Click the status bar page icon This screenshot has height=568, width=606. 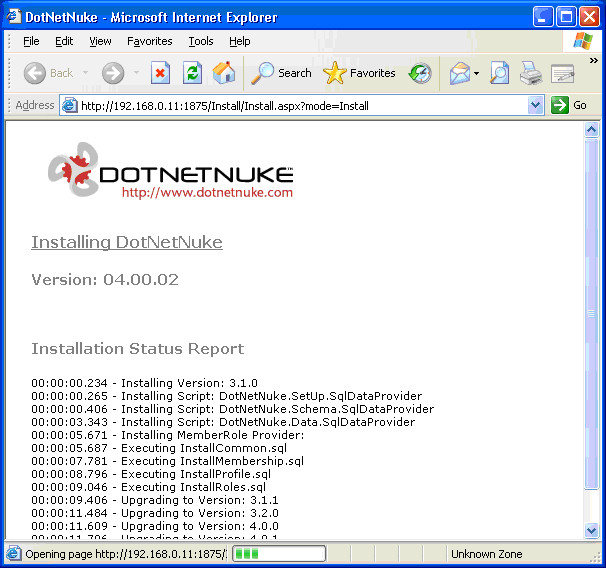click(13, 554)
